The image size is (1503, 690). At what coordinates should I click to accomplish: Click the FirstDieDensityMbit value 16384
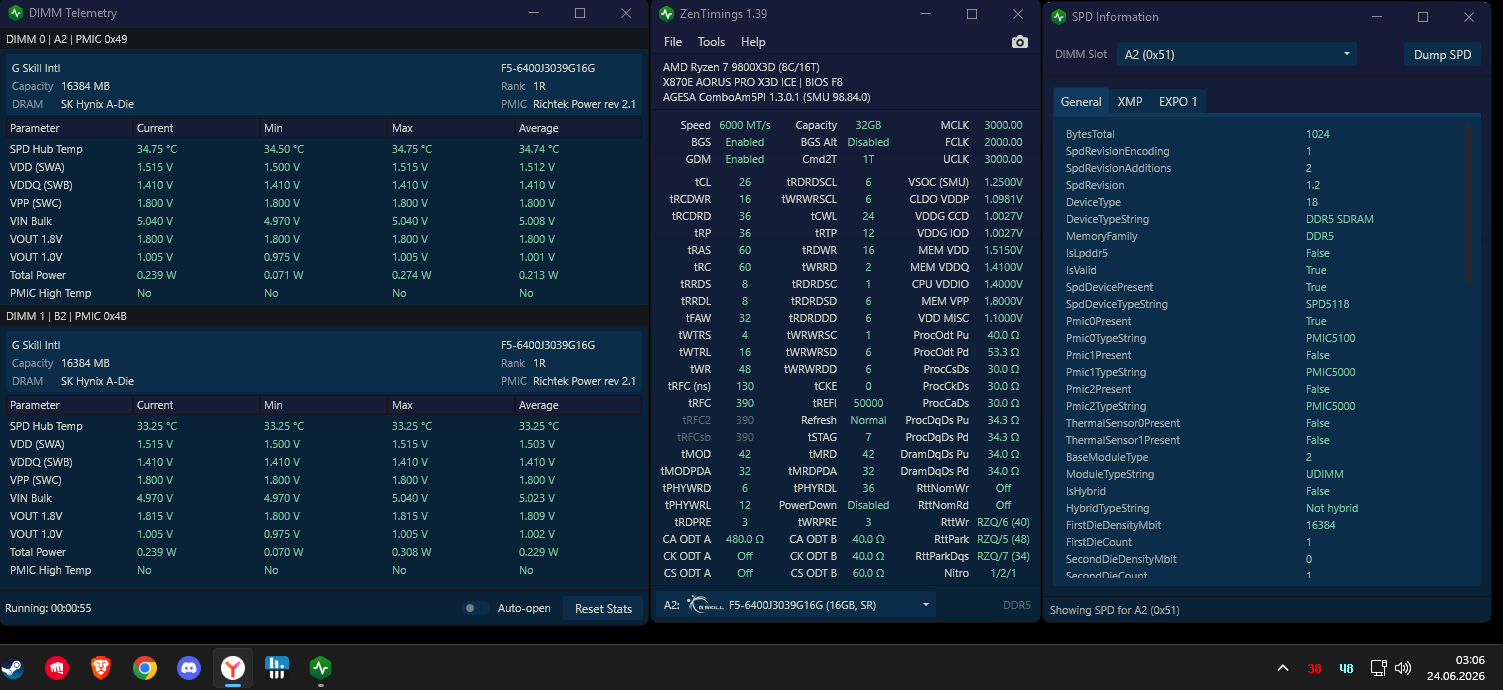[1320, 525]
